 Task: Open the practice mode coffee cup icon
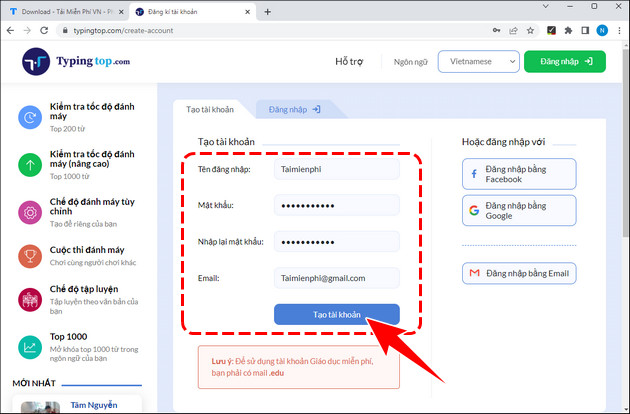(x=29, y=301)
